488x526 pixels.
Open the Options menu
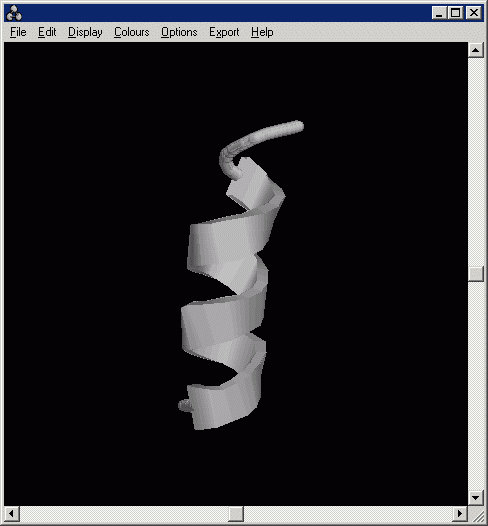tap(179, 32)
